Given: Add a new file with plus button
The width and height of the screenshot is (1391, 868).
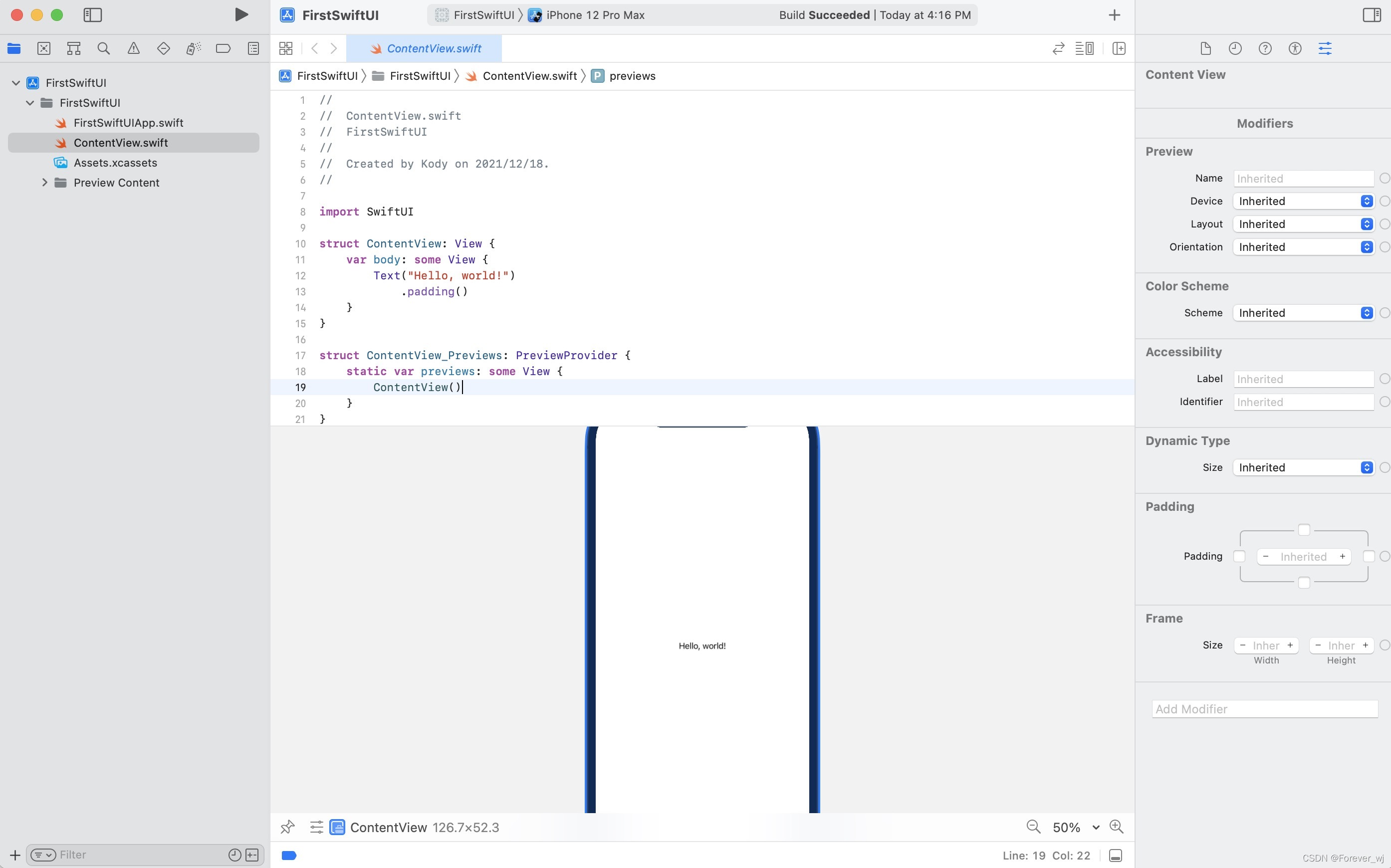Looking at the screenshot, I should pyautogui.click(x=15, y=855).
